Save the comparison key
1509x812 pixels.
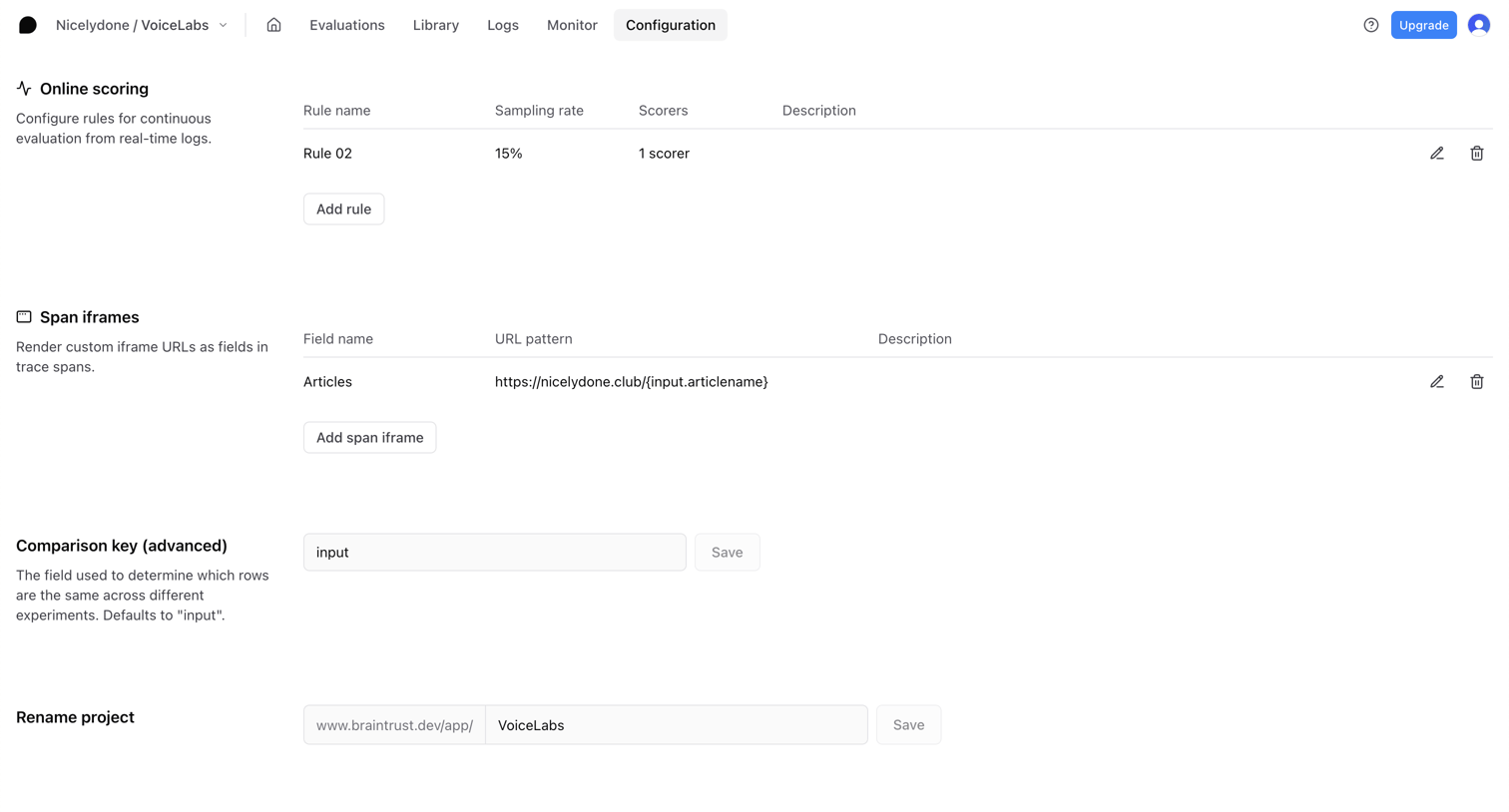(727, 552)
